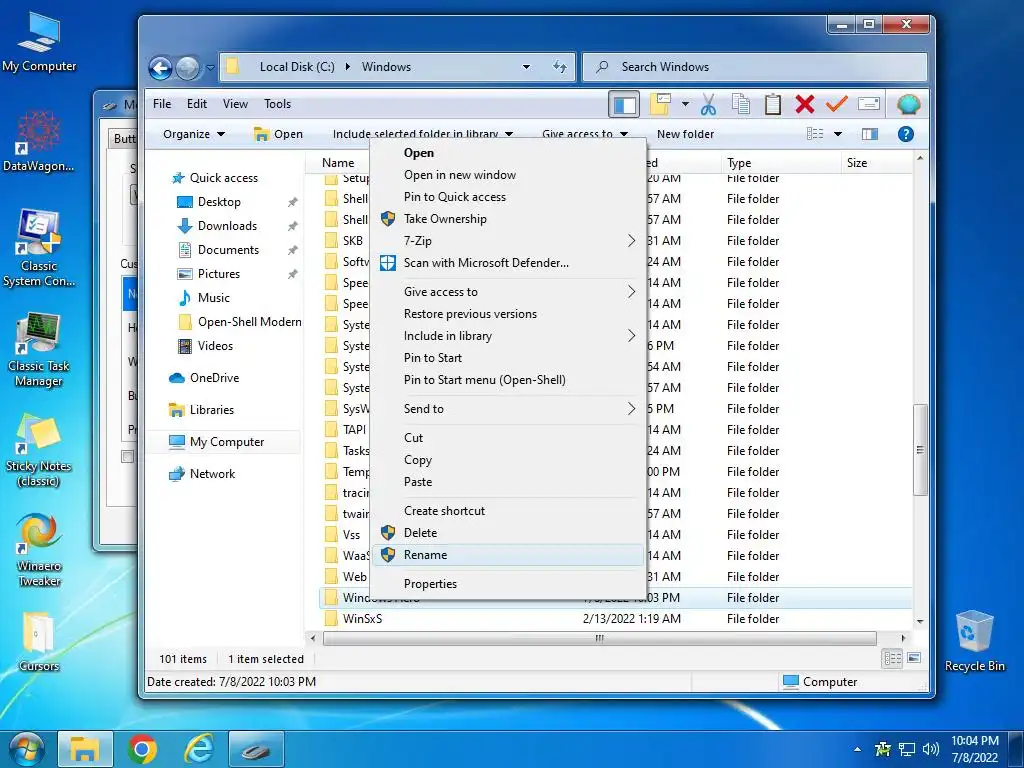Image resolution: width=1024 pixels, height=768 pixels.
Task: Click the folder options toolbar icon
Action: point(660,104)
